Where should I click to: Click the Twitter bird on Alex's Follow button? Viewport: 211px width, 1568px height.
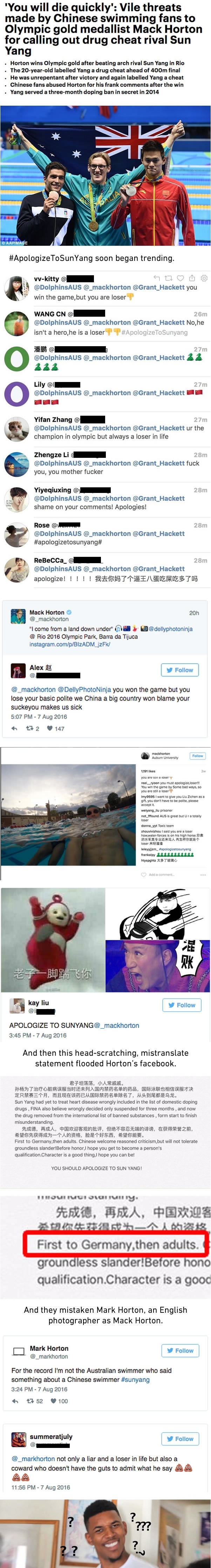170,670
